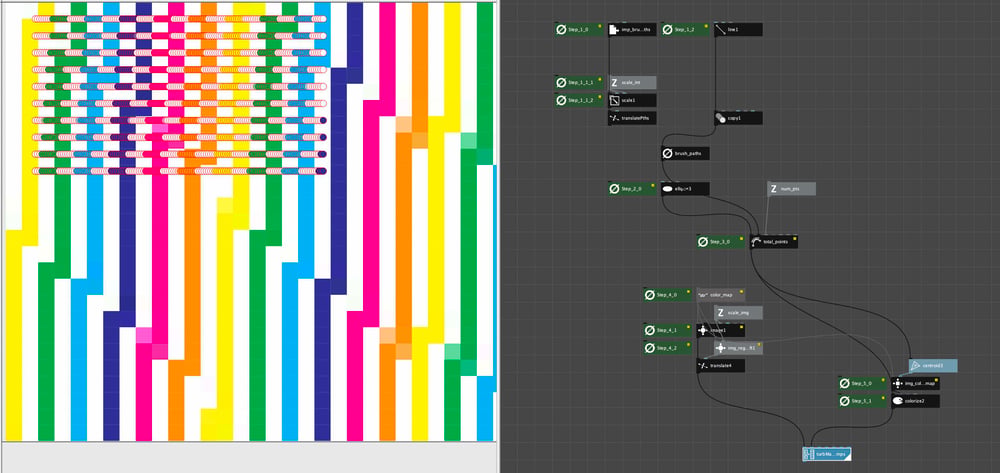
Task: Select the Step_1_0 null node
Action: pos(578,29)
